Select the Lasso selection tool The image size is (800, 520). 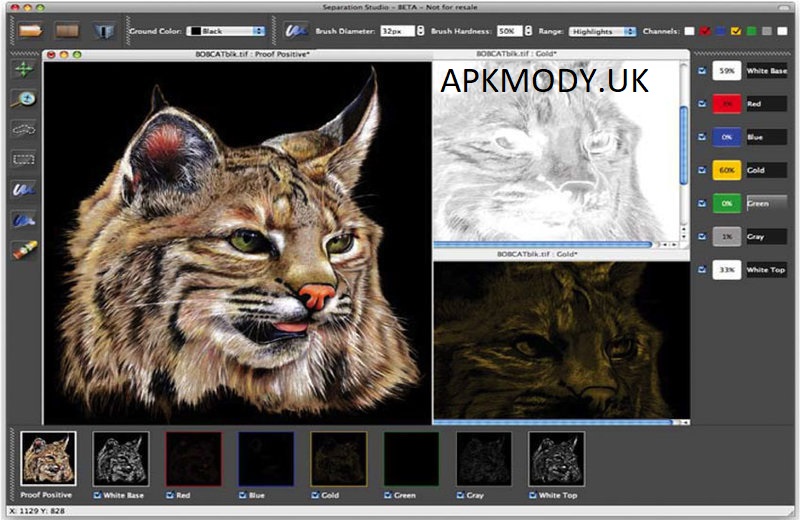[x=23, y=129]
